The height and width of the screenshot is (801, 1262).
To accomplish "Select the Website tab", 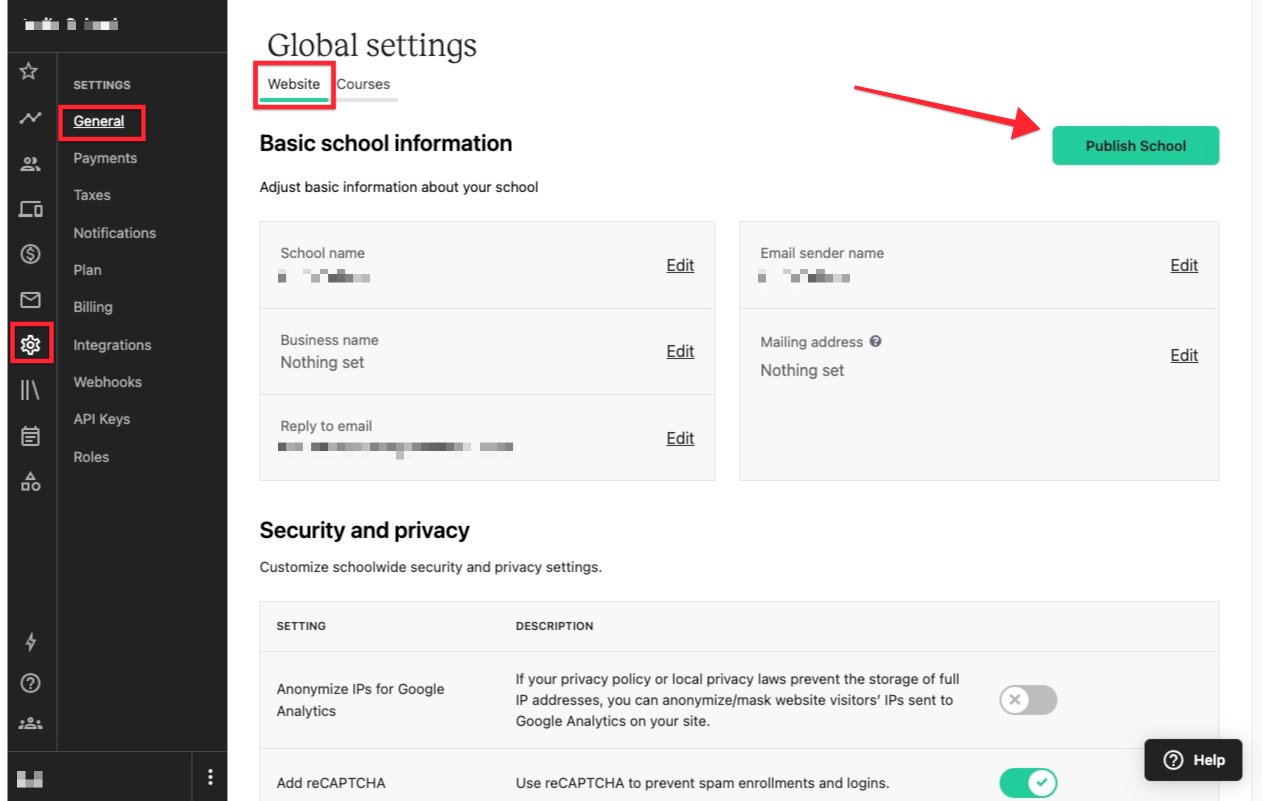I will (x=294, y=84).
